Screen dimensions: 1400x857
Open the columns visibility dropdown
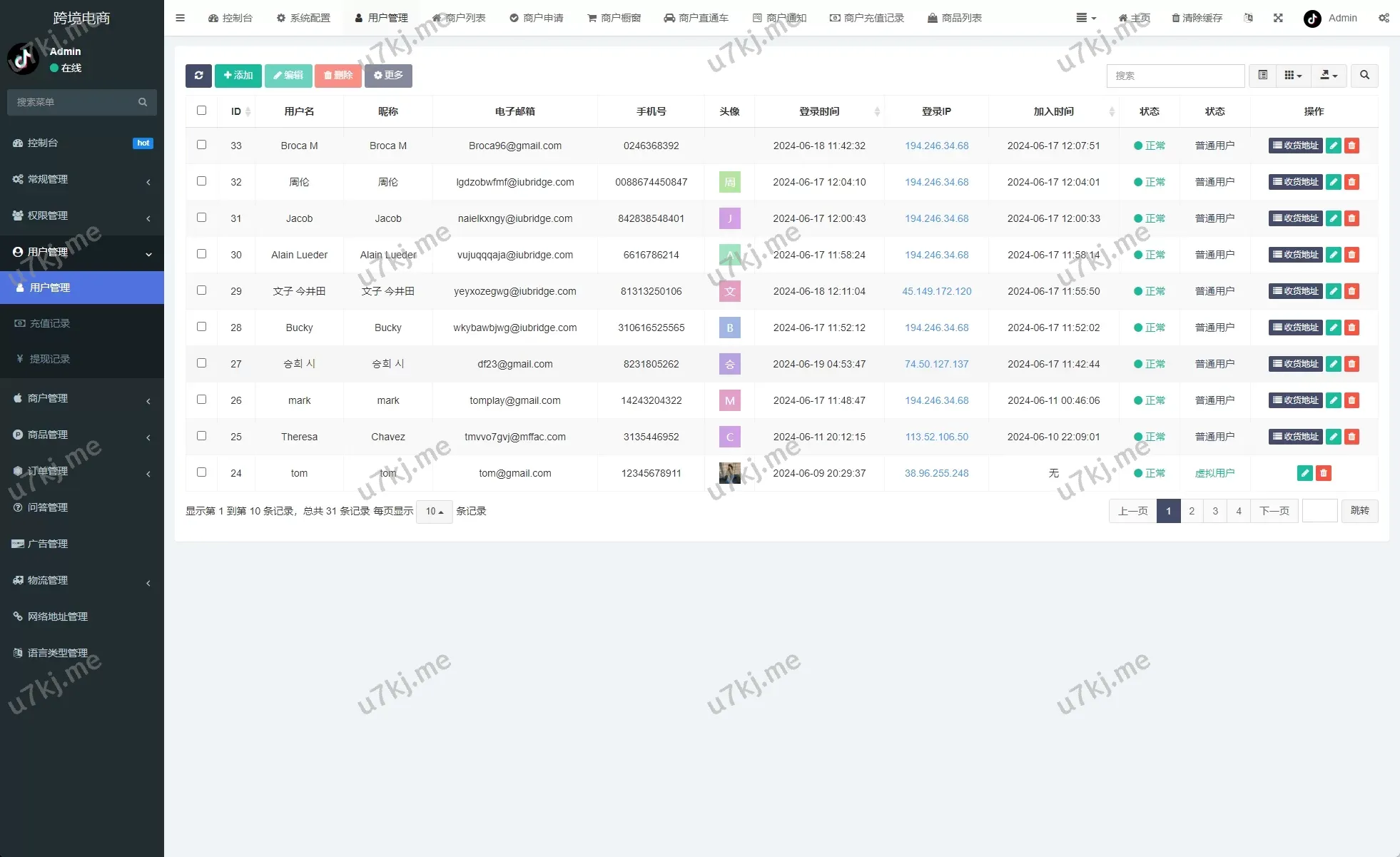1293,76
